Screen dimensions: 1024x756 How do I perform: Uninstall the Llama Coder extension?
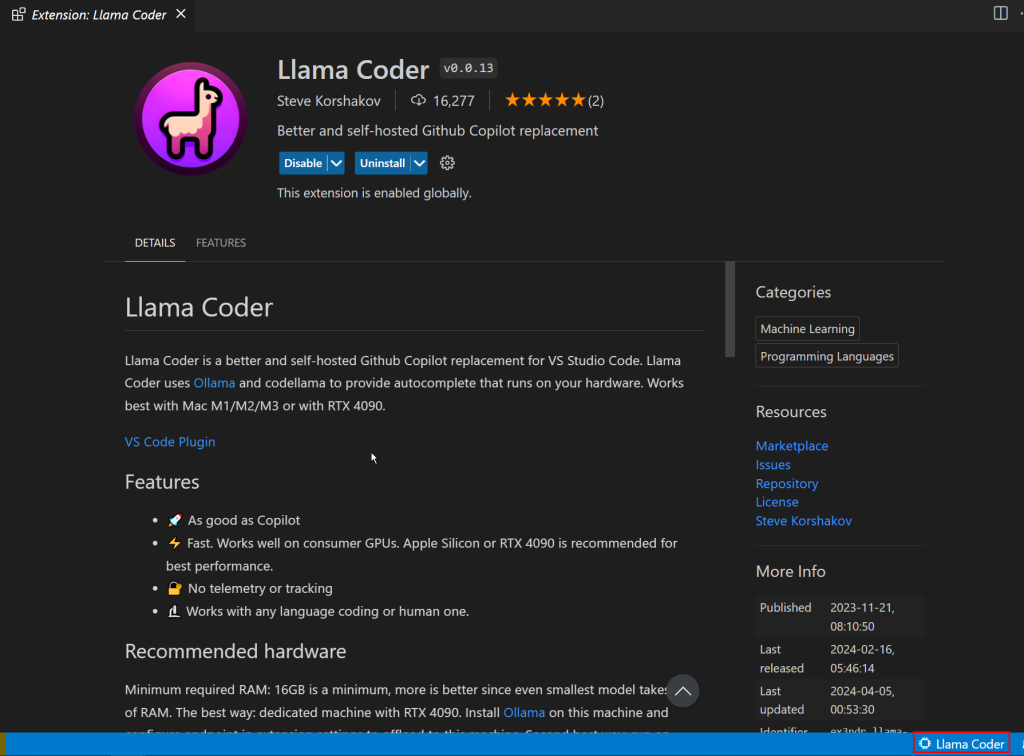pyautogui.click(x=383, y=163)
